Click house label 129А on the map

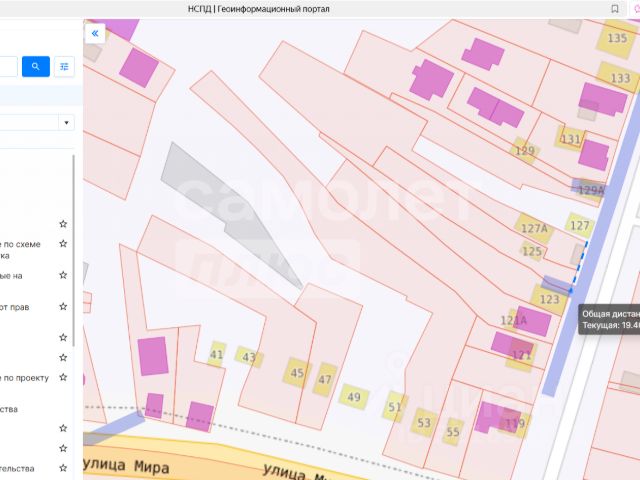(x=591, y=190)
